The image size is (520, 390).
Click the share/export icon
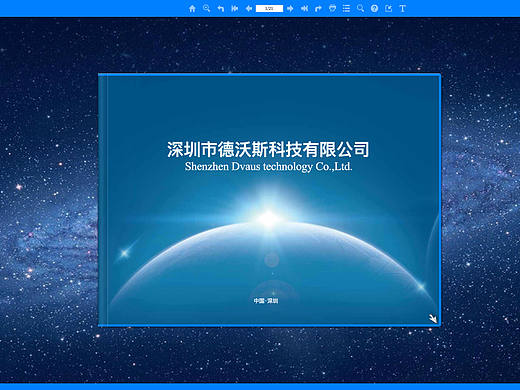[388, 8]
